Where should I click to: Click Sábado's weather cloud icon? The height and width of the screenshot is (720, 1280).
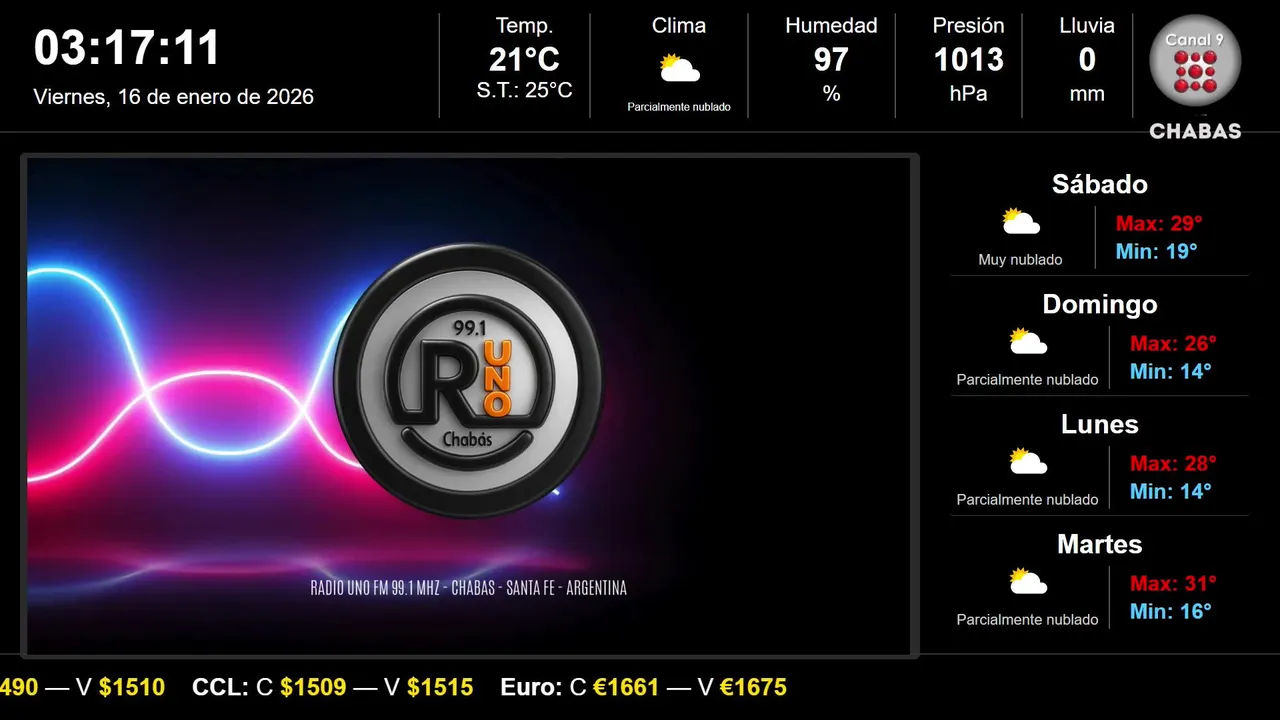click(1021, 222)
